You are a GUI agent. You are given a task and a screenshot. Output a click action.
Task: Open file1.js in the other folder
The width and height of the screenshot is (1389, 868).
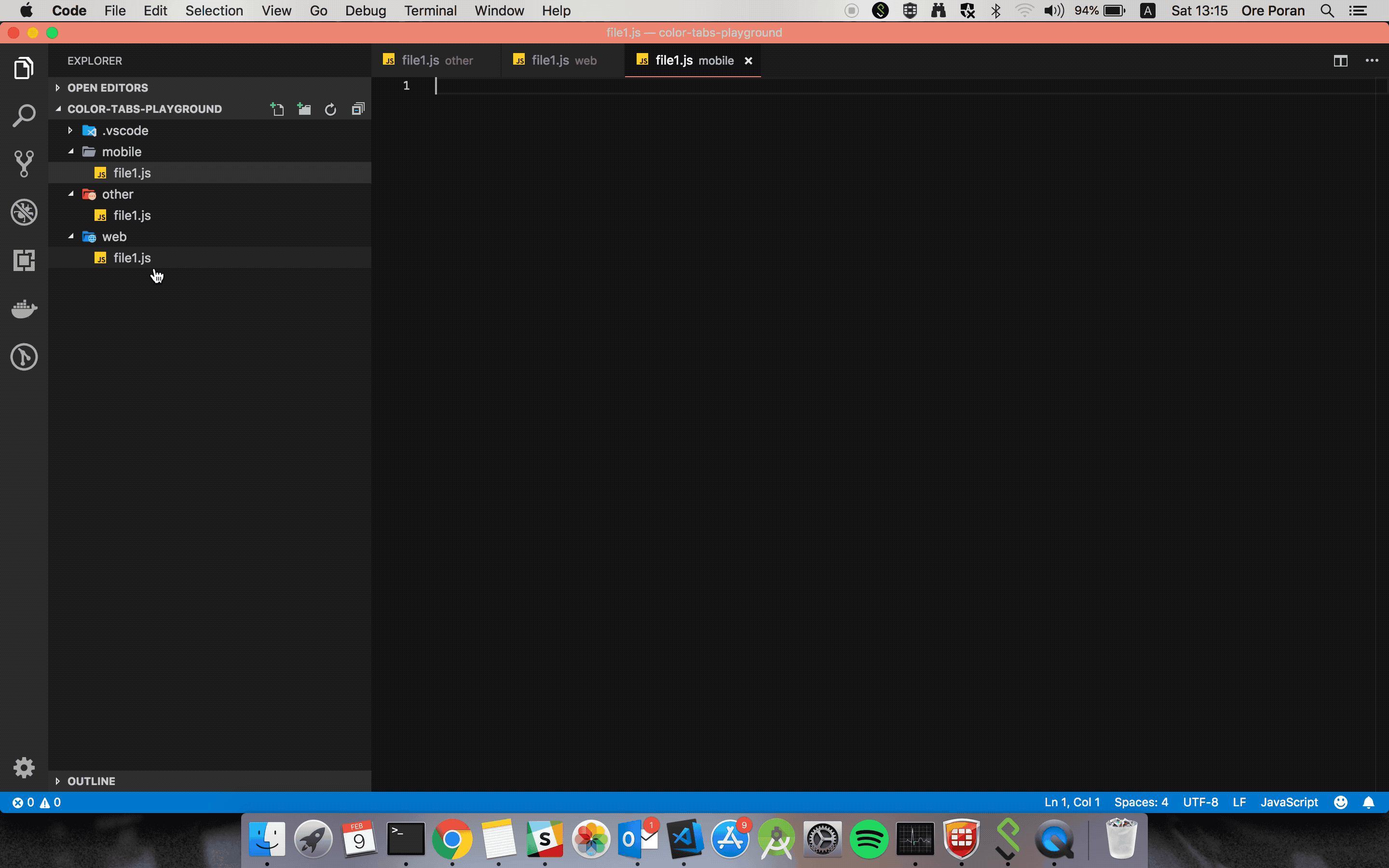click(132, 215)
